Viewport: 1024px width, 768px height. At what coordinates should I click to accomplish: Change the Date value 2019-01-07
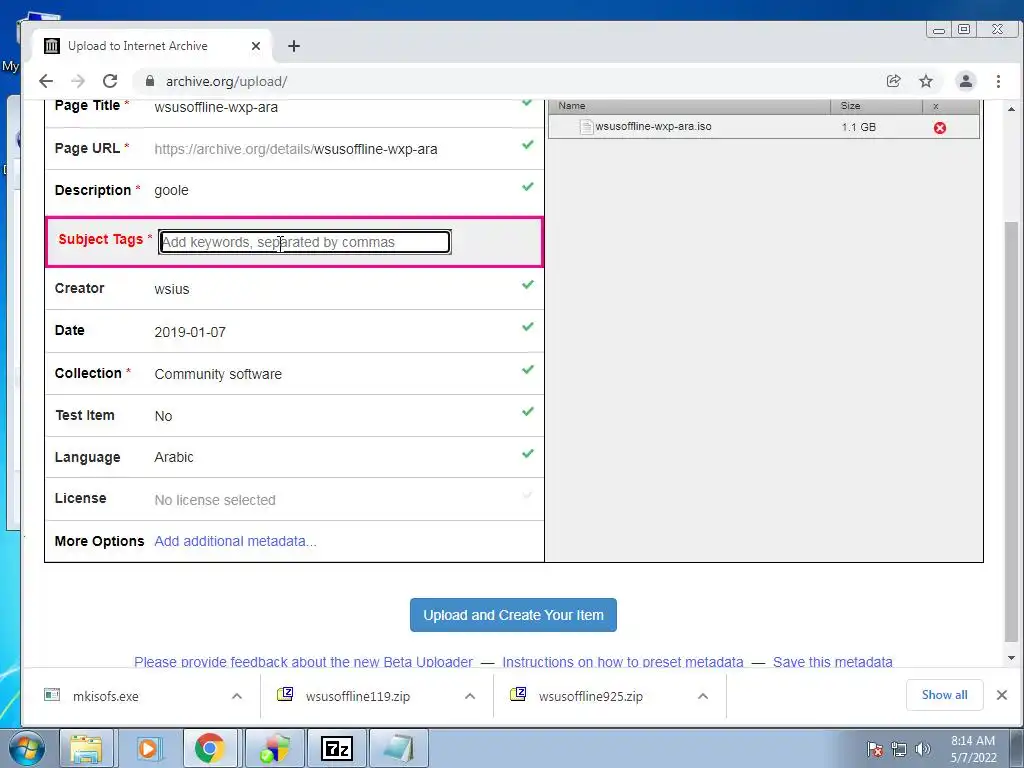click(190, 332)
